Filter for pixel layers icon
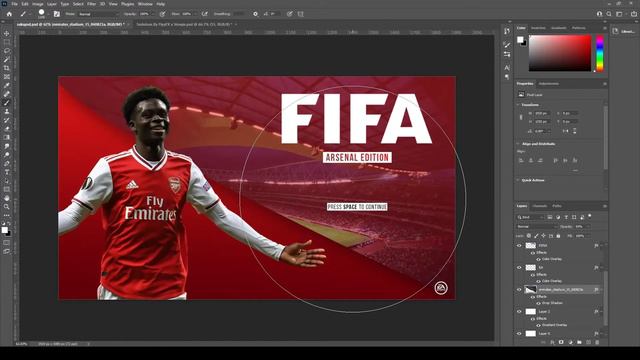The width and height of the screenshot is (640, 360). coord(550,217)
